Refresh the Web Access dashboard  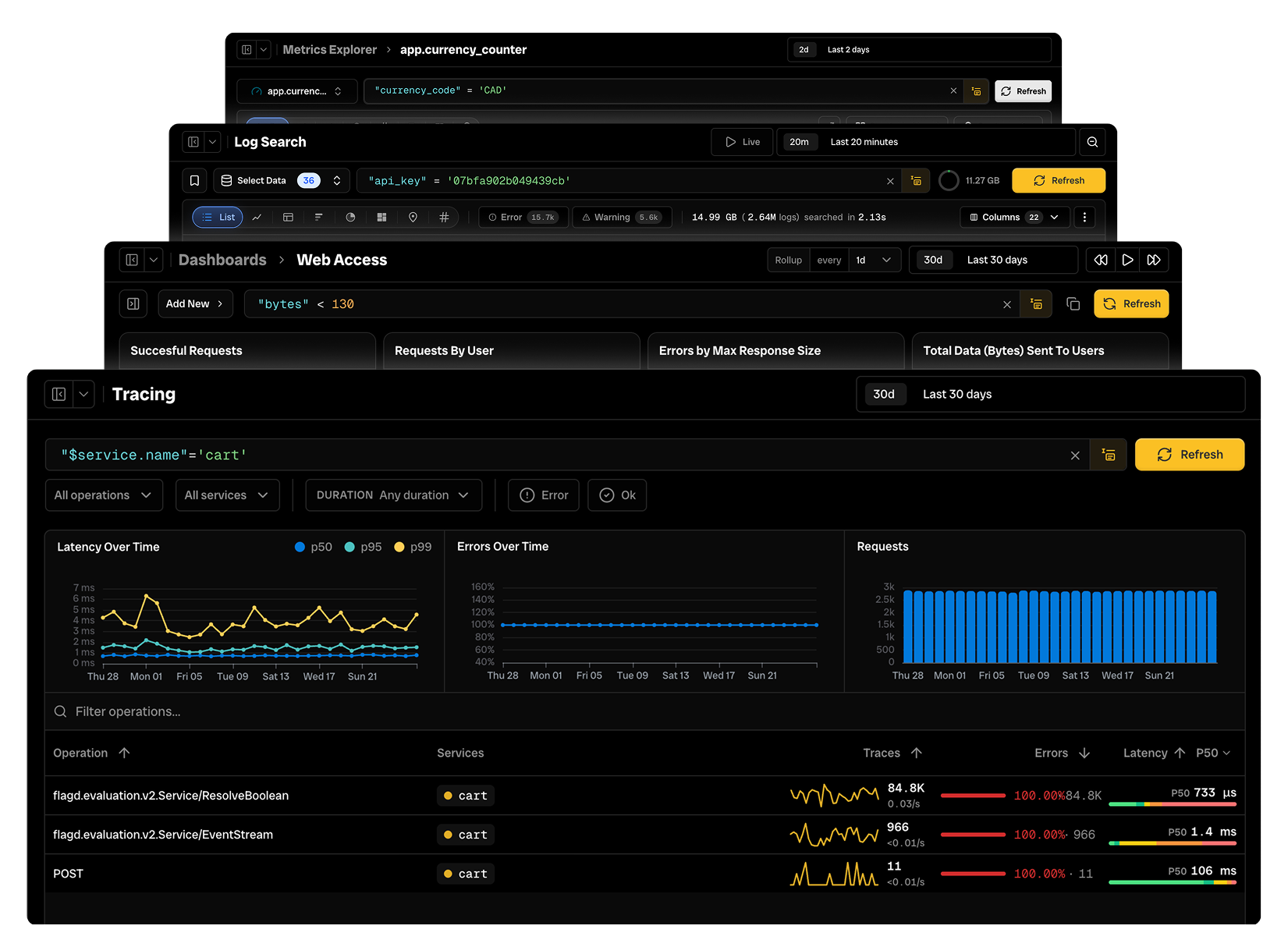pyautogui.click(x=1131, y=304)
